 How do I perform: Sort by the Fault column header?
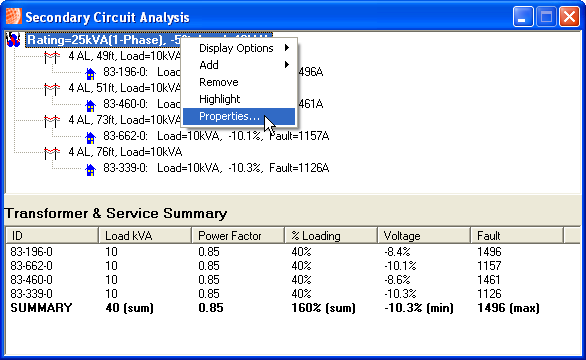coord(517,236)
